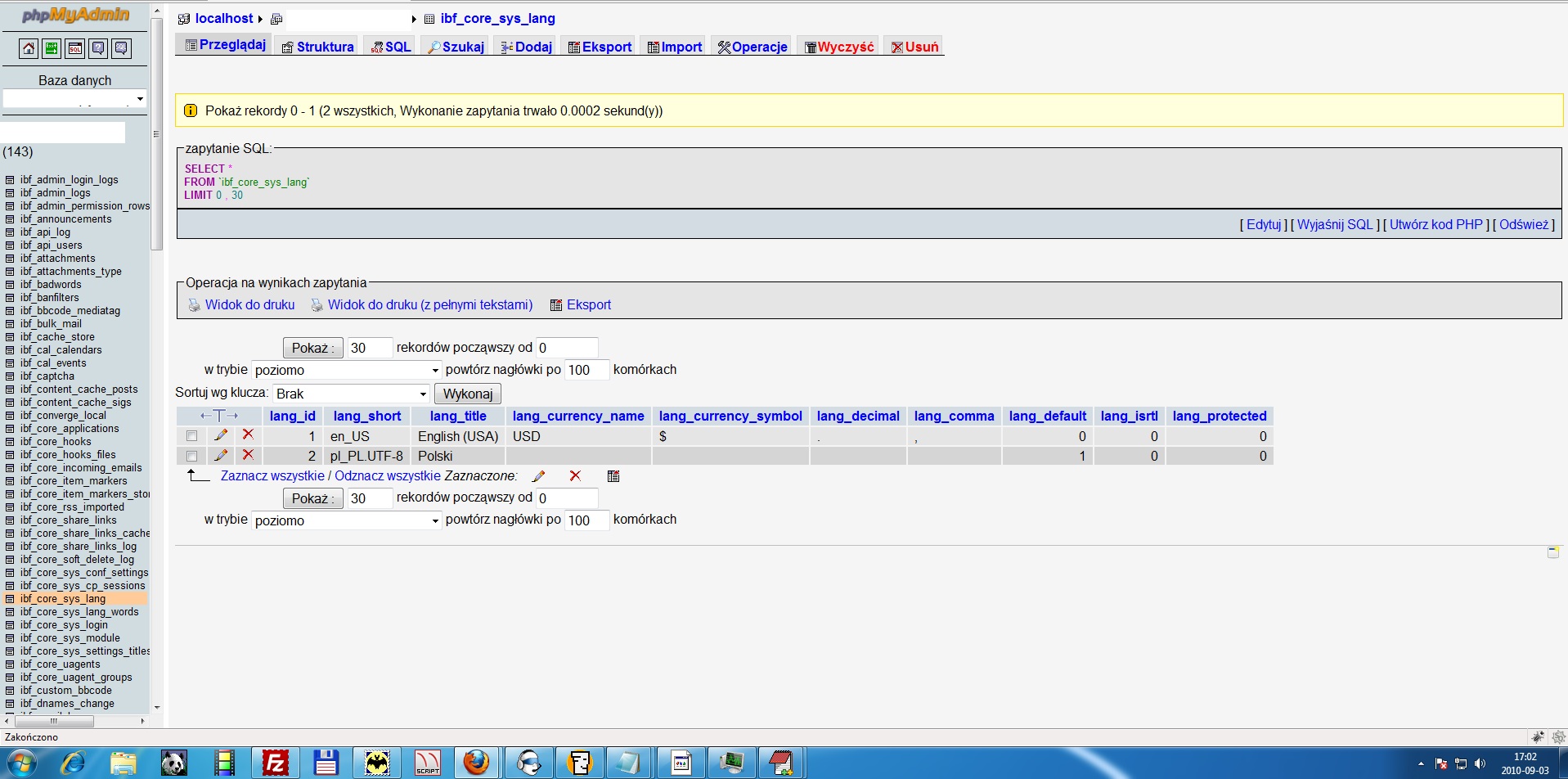The height and width of the screenshot is (779, 1568).
Task: Click the red X to delete the Polski row
Action: pos(249,455)
